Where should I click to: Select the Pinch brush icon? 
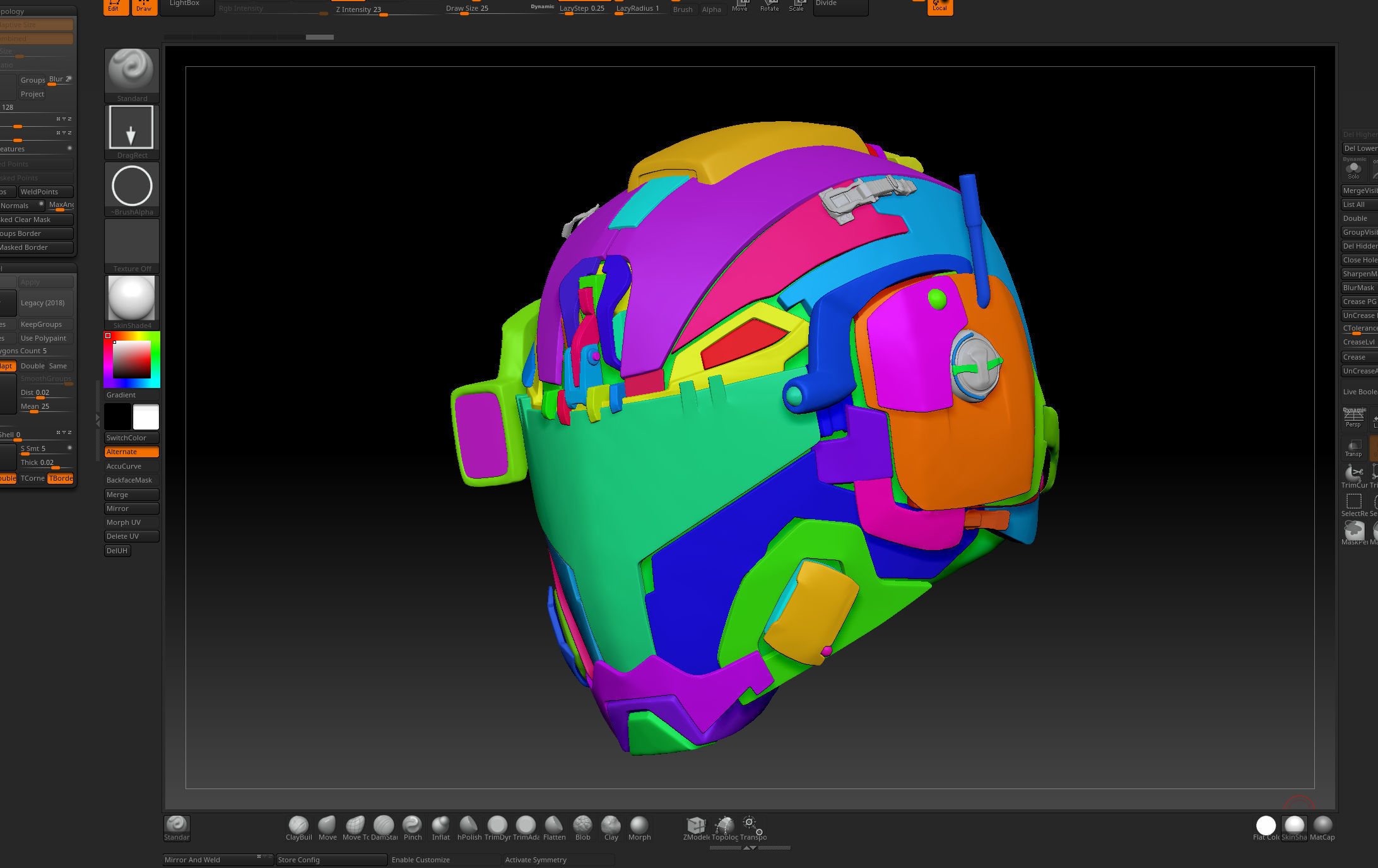pyautogui.click(x=412, y=825)
